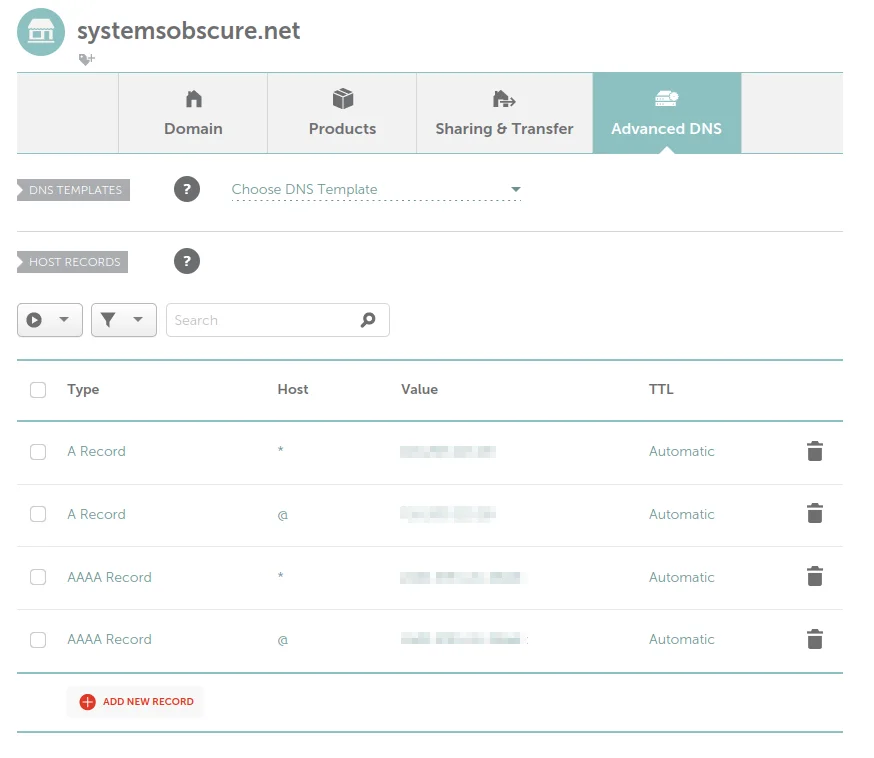This screenshot has height=758, width=874.
Task: Click the storefront avatar icon beside systemsobscure.net
Action: (40, 32)
